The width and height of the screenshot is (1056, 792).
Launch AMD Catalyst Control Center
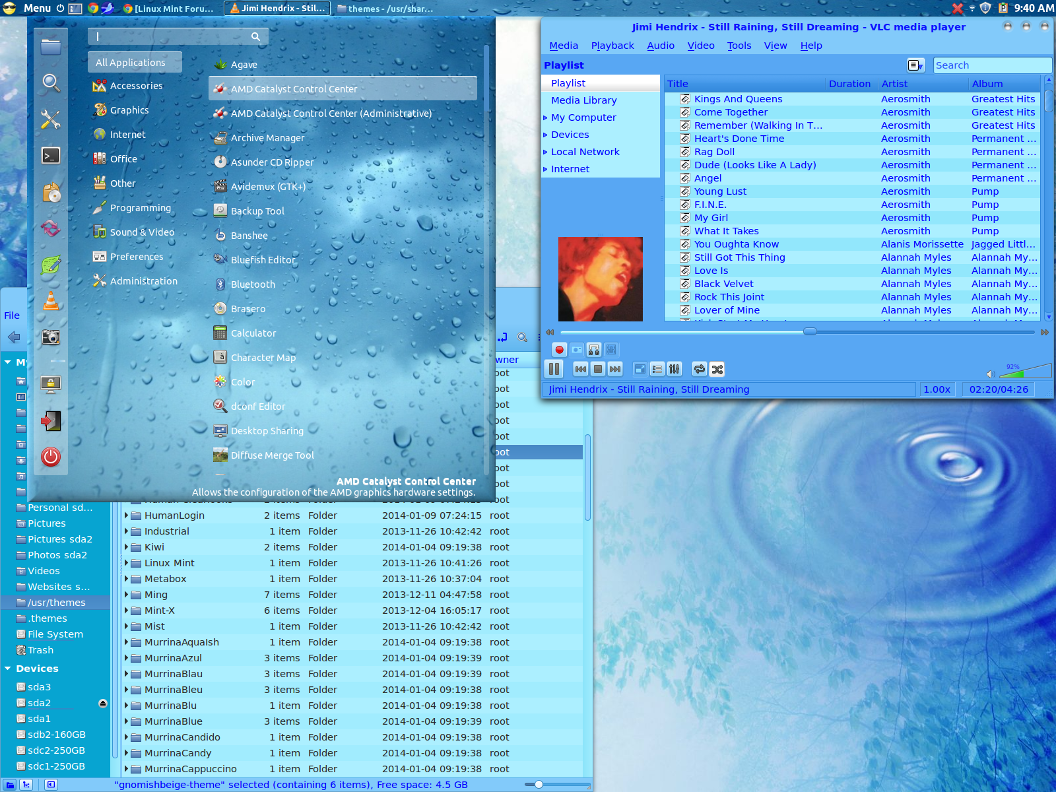pos(343,89)
